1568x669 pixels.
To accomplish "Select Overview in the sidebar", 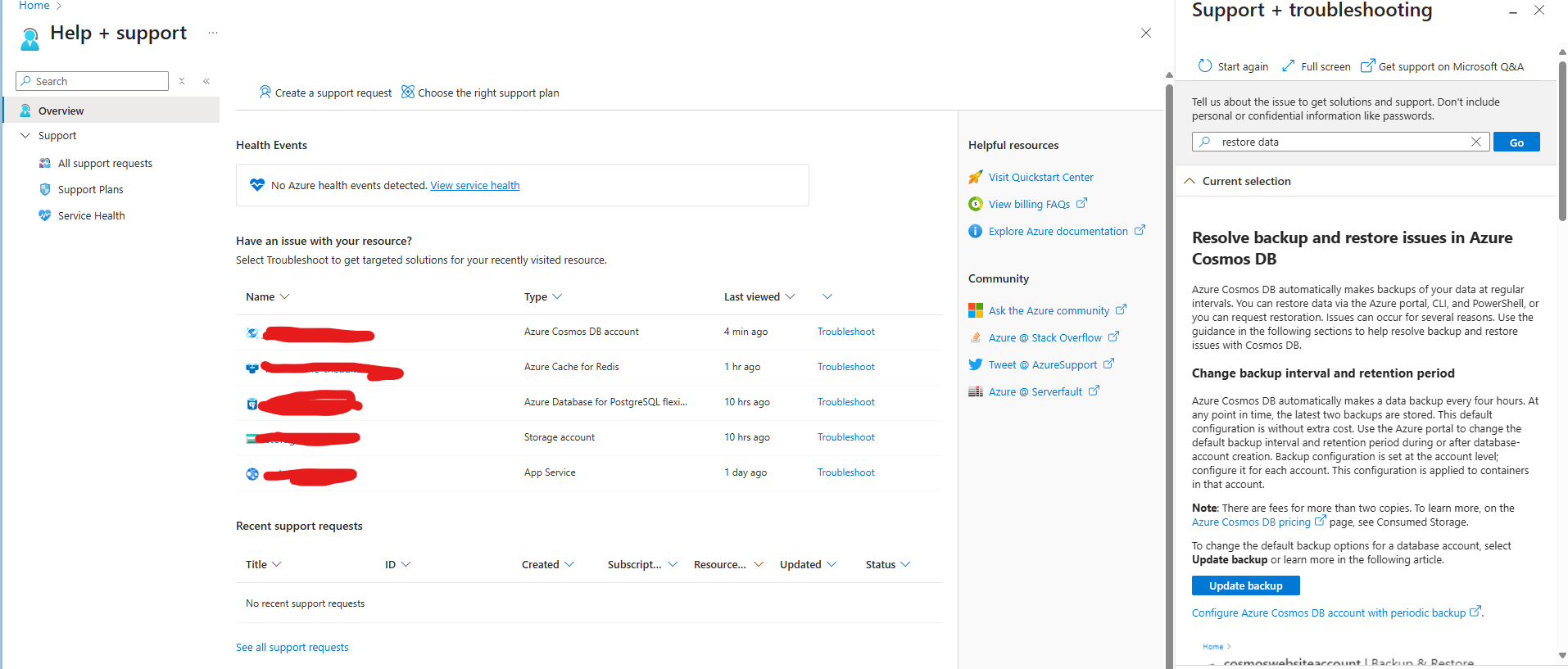I will pyautogui.click(x=111, y=111).
